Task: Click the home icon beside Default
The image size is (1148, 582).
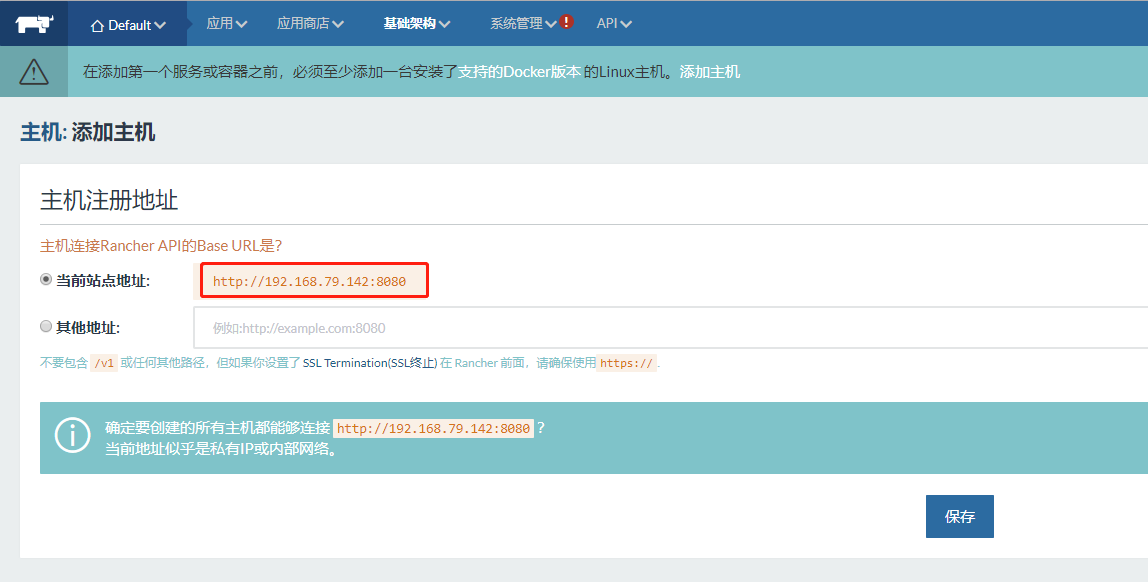Action: 97,25
